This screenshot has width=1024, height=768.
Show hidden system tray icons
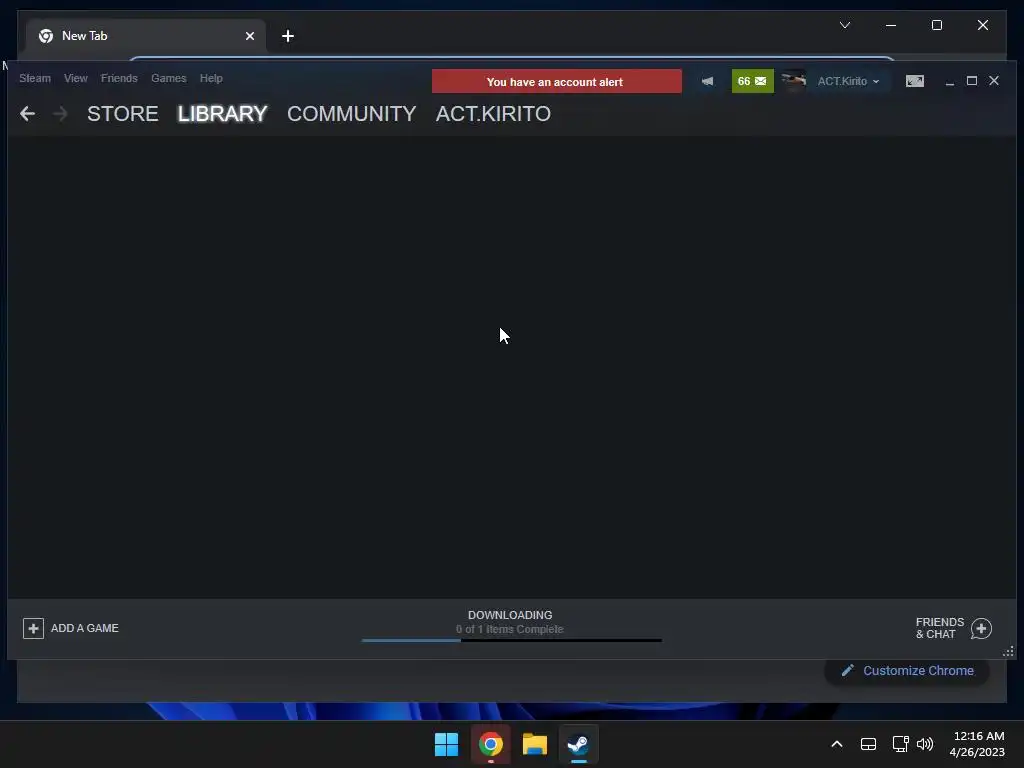[x=837, y=744]
